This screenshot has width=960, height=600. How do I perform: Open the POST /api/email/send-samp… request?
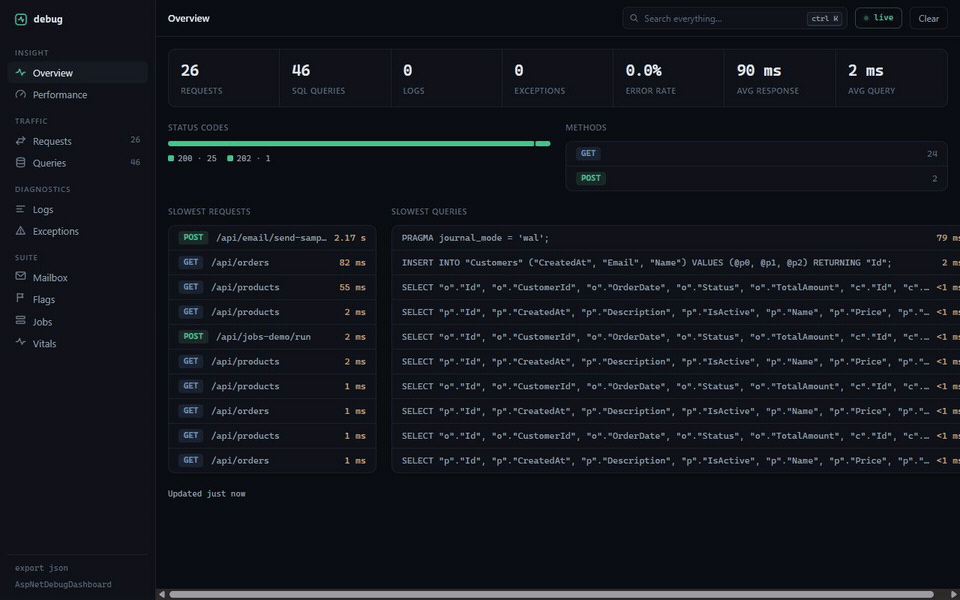coord(272,238)
